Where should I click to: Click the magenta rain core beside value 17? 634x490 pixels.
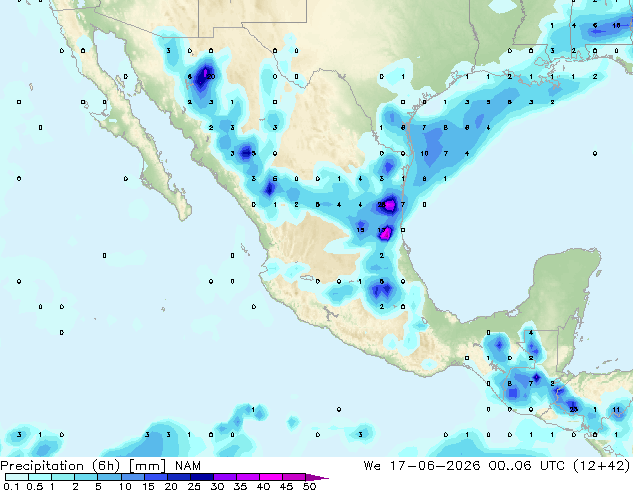coord(387,233)
